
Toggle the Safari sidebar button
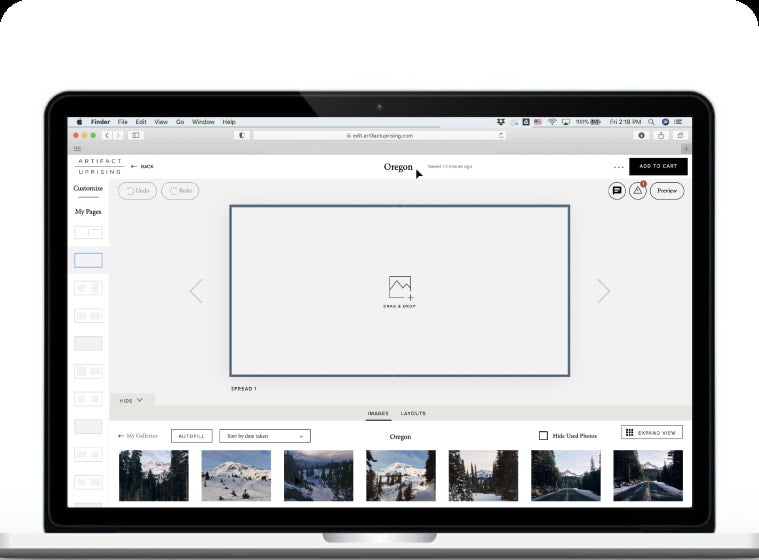pyautogui.click(x=136, y=136)
